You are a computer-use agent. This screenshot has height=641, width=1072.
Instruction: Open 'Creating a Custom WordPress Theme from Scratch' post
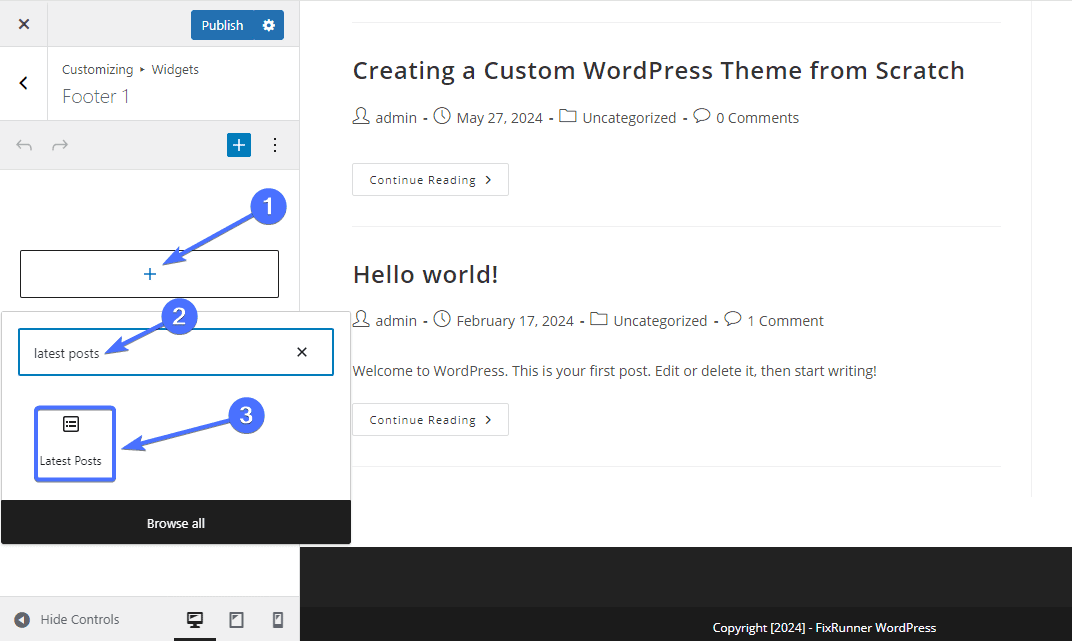pyautogui.click(x=658, y=70)
